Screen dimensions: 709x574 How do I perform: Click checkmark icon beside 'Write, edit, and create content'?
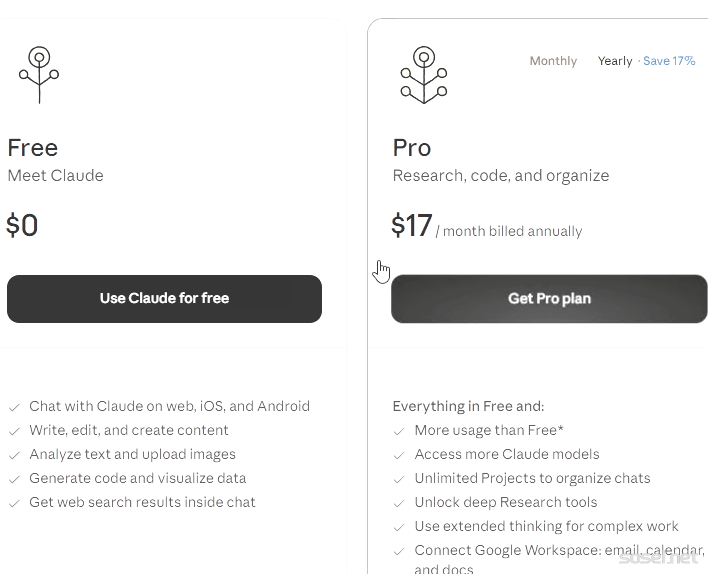coord(14,431)
